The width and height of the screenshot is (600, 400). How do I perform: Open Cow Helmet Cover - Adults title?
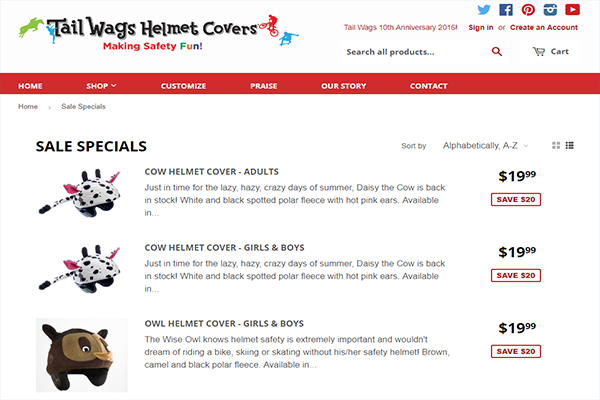click(x=212, y=172)
